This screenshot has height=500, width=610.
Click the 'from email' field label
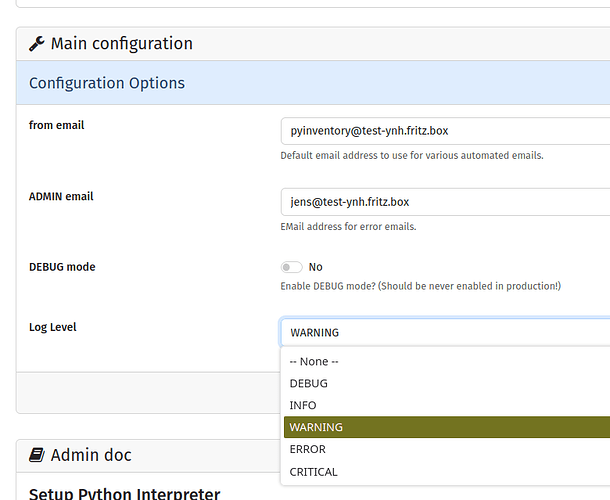click(x=56, y=125)
